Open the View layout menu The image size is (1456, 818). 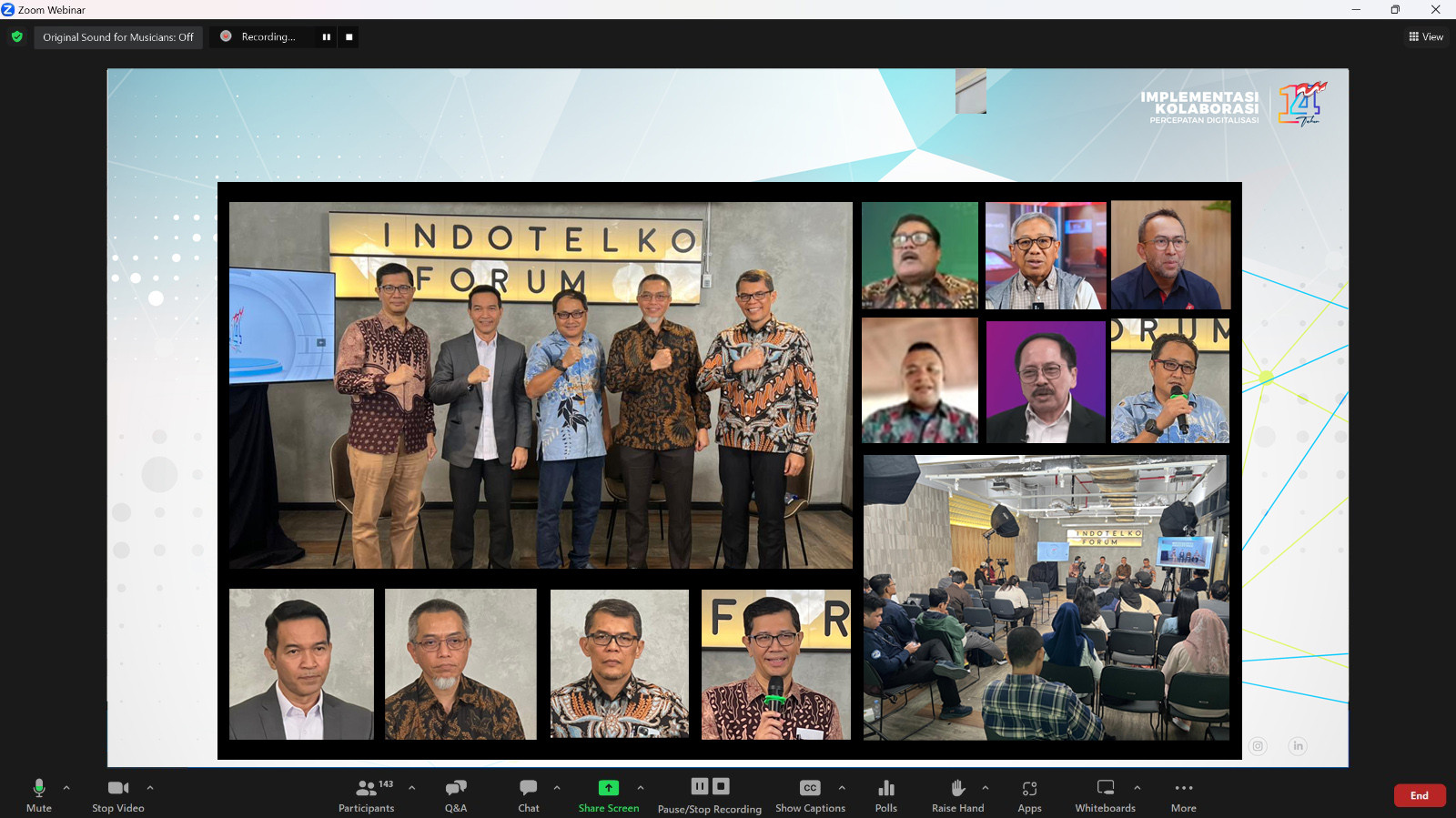point(1426,37)
